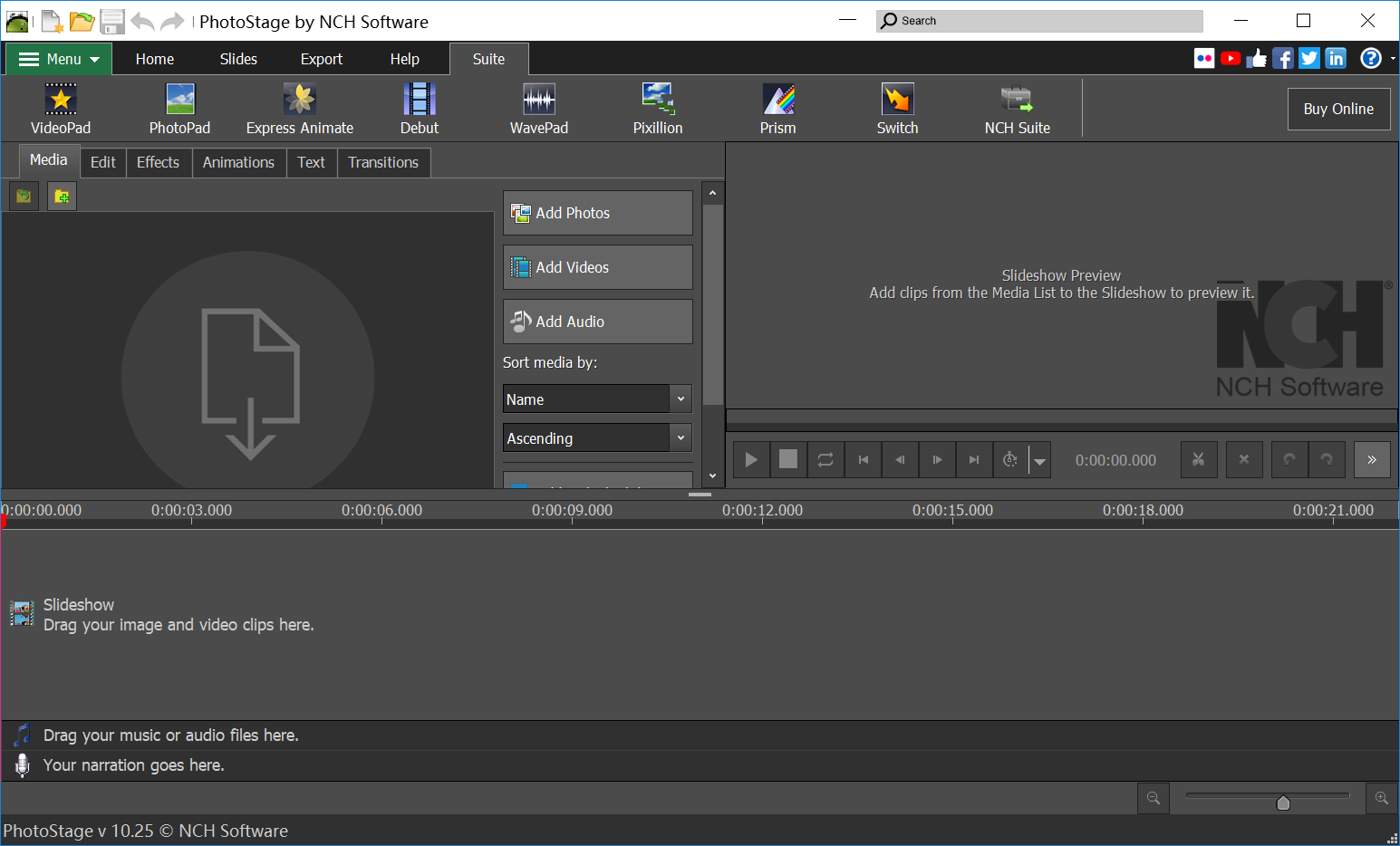Open the YouTube social icon
This screenshot has width=1400, height=846.
tap(1231, 59)
